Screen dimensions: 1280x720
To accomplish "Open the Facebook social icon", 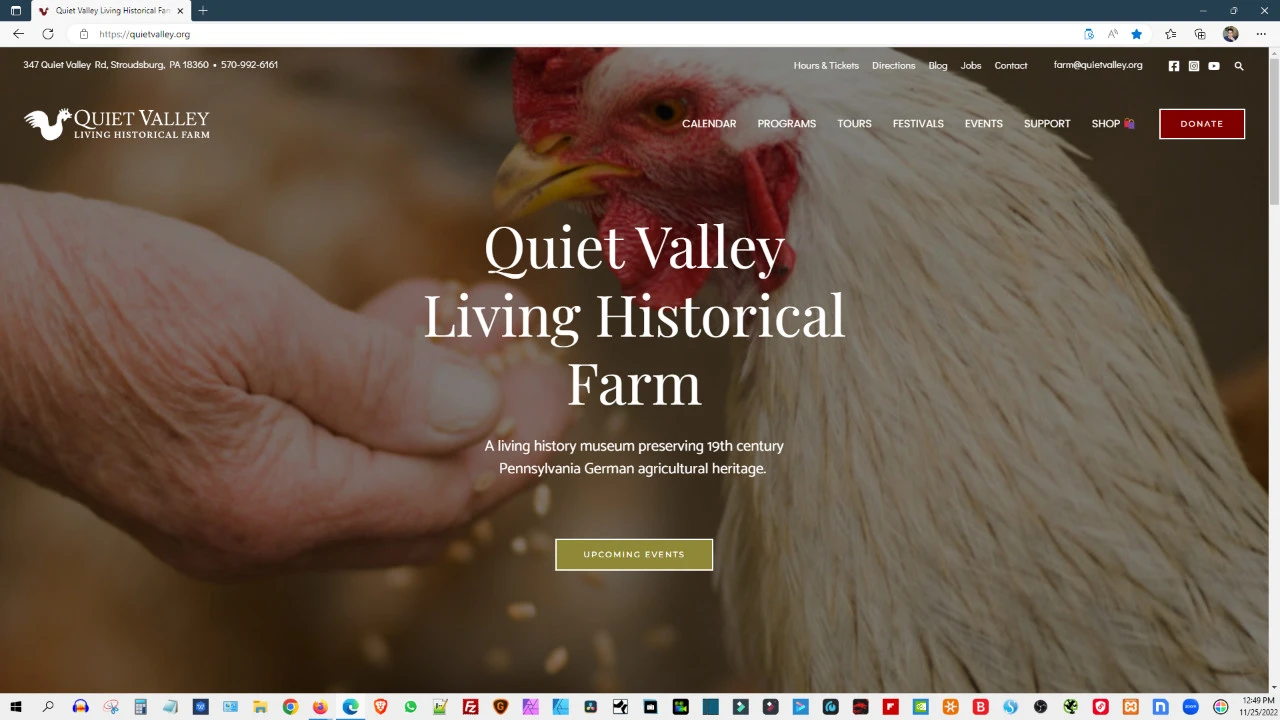I will point(1174,66).
